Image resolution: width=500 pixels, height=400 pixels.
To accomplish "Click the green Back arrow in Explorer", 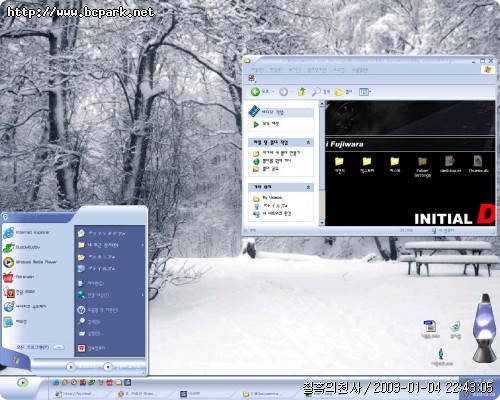I will click(256, 92).
